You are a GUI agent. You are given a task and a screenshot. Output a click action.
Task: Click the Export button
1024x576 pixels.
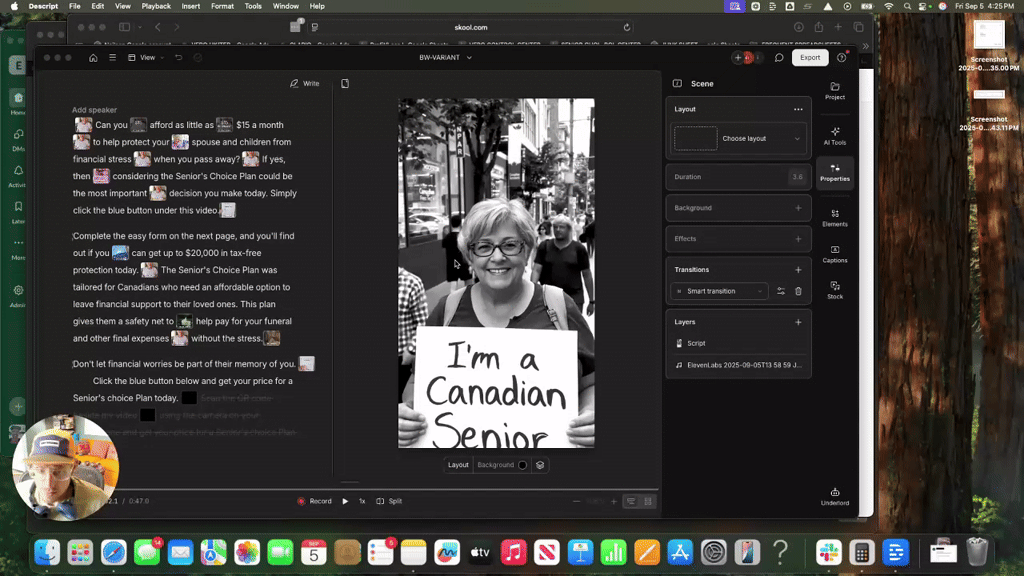[810, 57]
